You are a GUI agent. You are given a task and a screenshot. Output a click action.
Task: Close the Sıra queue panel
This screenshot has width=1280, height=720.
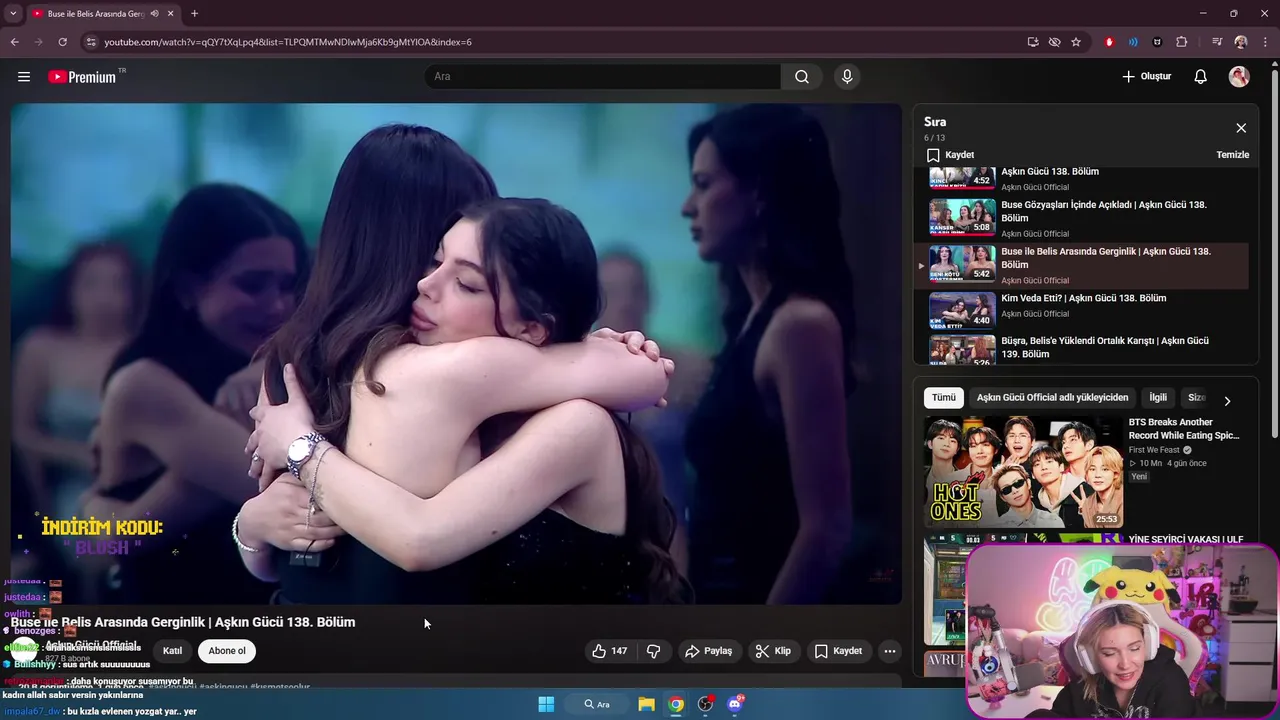pos(1241,128)
